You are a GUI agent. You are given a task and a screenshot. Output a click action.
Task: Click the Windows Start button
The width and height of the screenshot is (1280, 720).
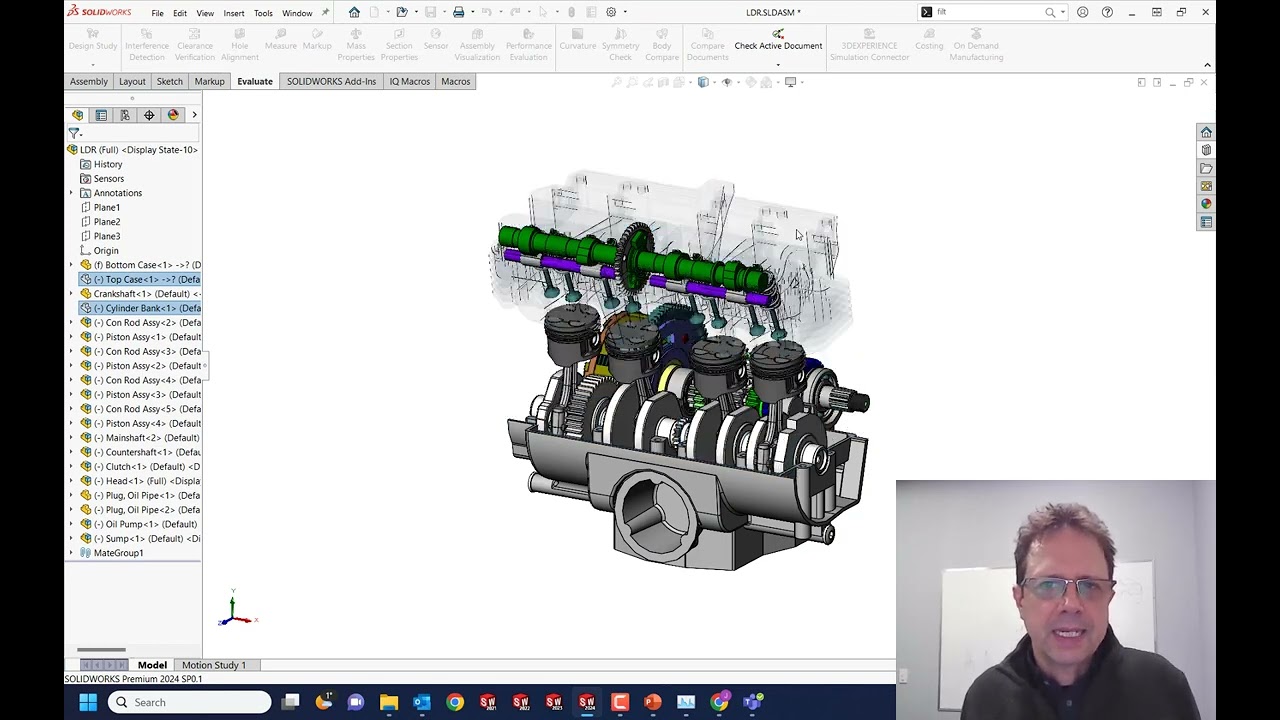[x=88, y=702]
